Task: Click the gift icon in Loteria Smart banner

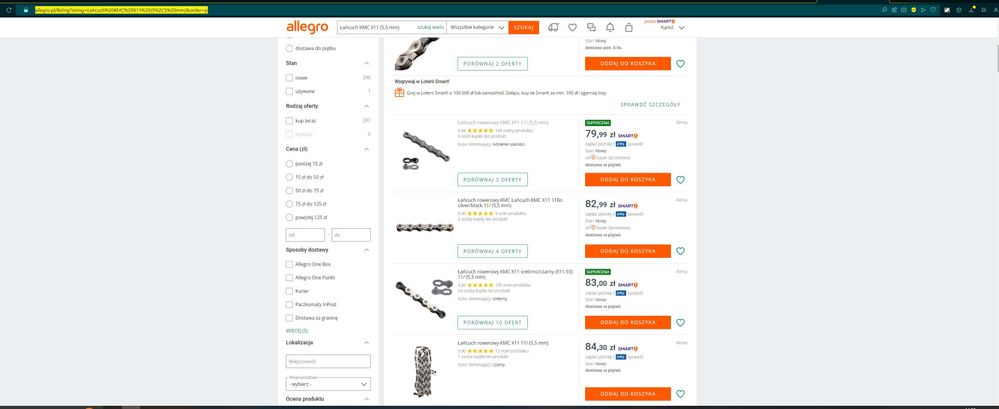Action: 399,92
